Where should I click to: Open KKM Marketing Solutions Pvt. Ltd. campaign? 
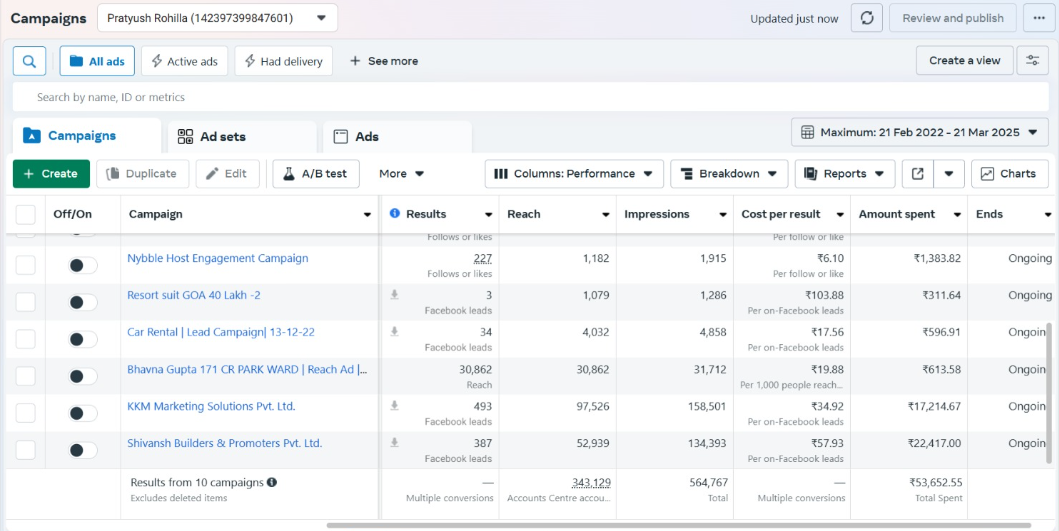pos(211,406)
